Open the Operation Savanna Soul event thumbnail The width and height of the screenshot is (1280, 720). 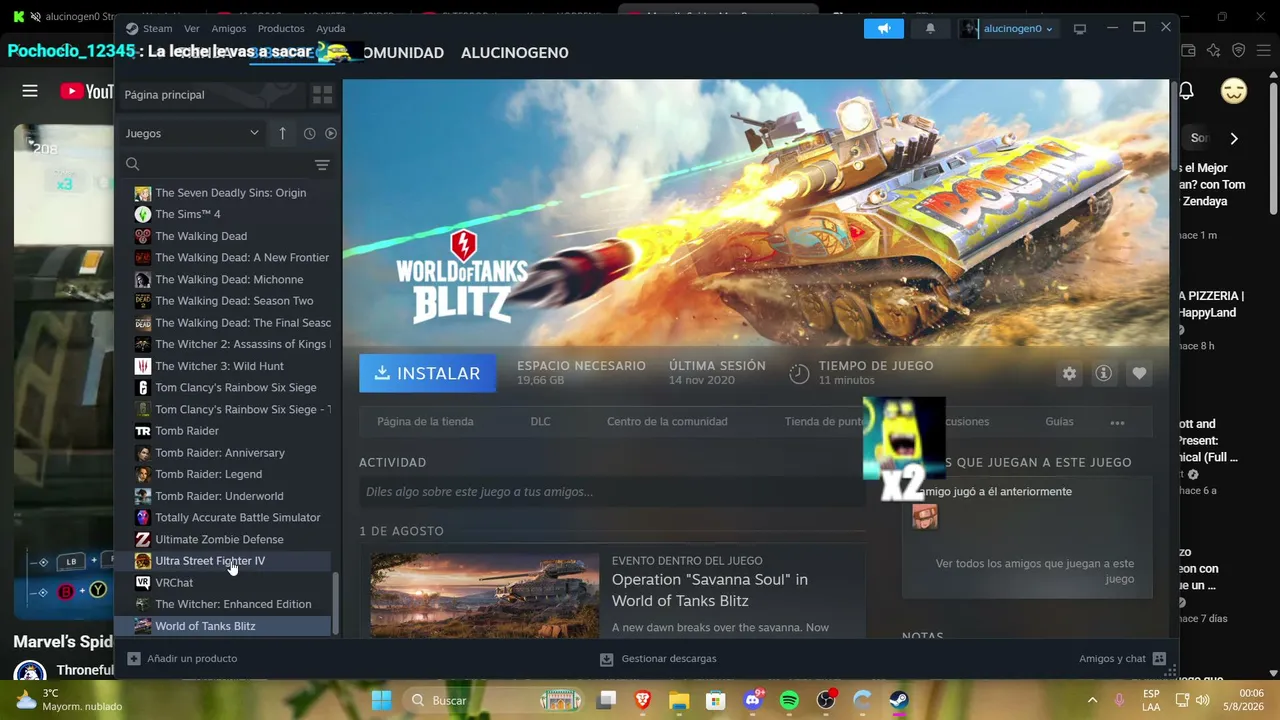(485, 596)
